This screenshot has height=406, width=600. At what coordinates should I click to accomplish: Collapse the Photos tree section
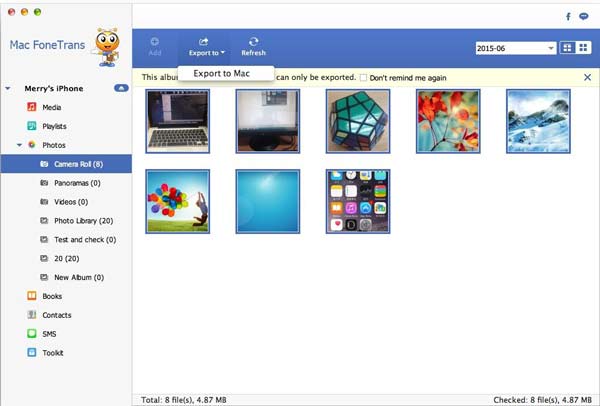point(20,145)
